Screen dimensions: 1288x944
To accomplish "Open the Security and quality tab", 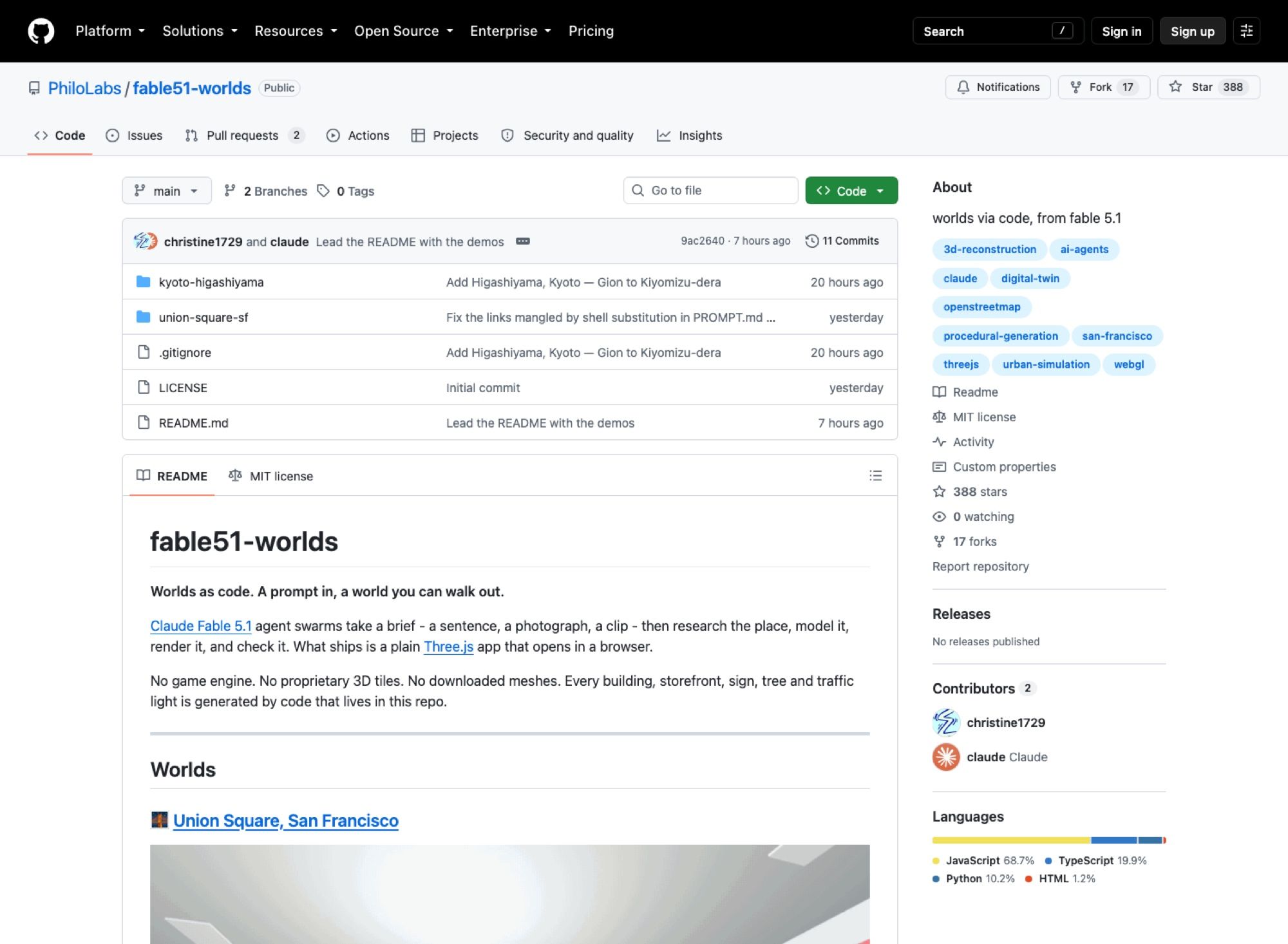I will (x=567, y=135).
